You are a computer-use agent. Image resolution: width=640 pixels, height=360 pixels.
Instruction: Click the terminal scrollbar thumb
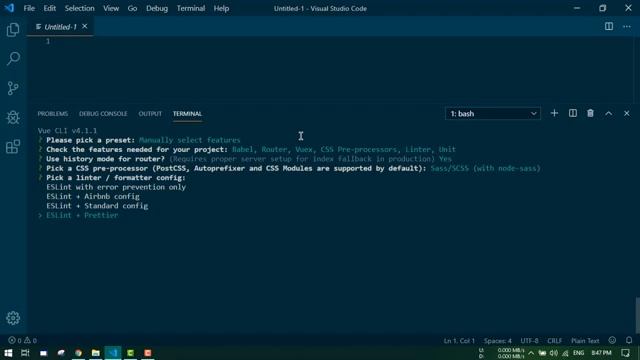tap(637, 316)
